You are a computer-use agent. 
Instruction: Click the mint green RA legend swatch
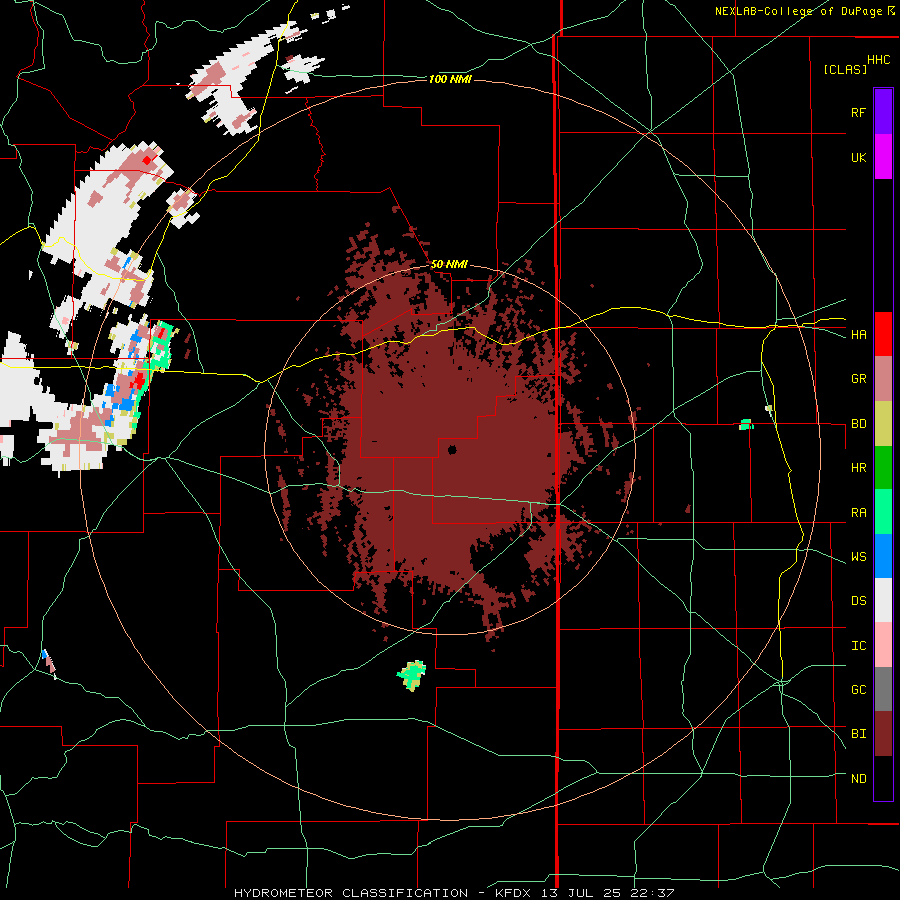883,512
